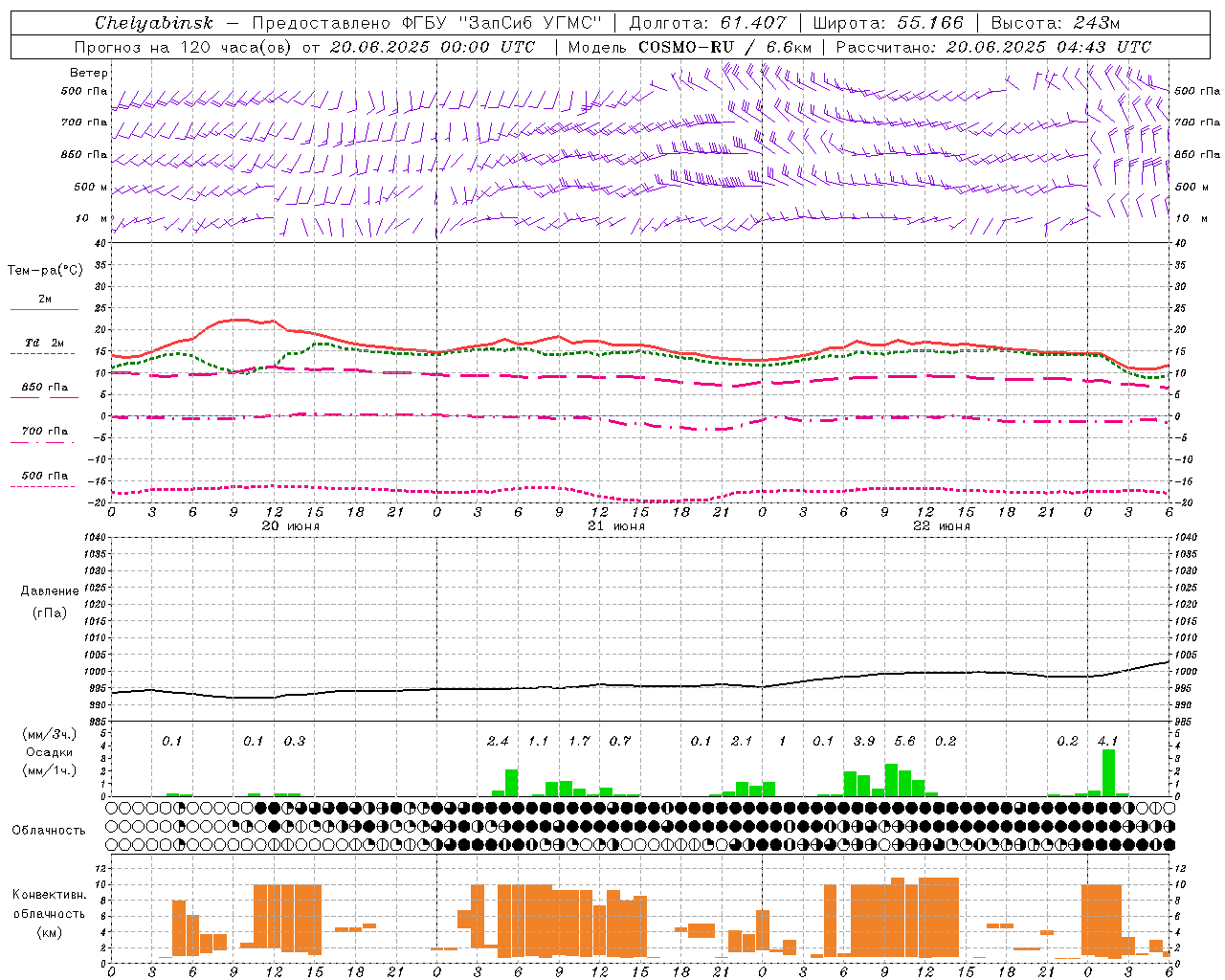
Task: Click 'Рассчитано: 20.06.2025 04:43 UTC' timestamp
Action: point(993,47)
